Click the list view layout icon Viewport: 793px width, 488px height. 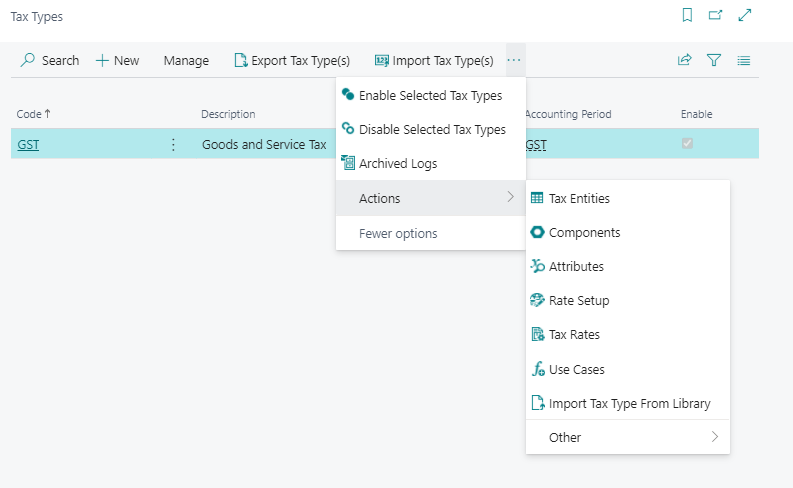point(744,60)
